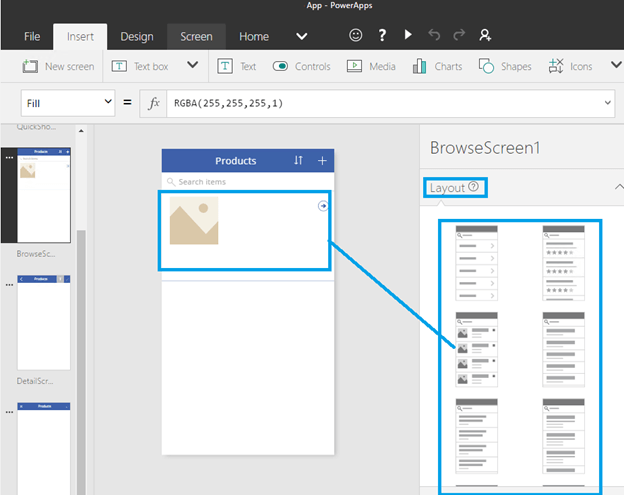The height and width of the screenshot is (495, 624).
Task: Click the New screen button
Action: coord(59,67)
